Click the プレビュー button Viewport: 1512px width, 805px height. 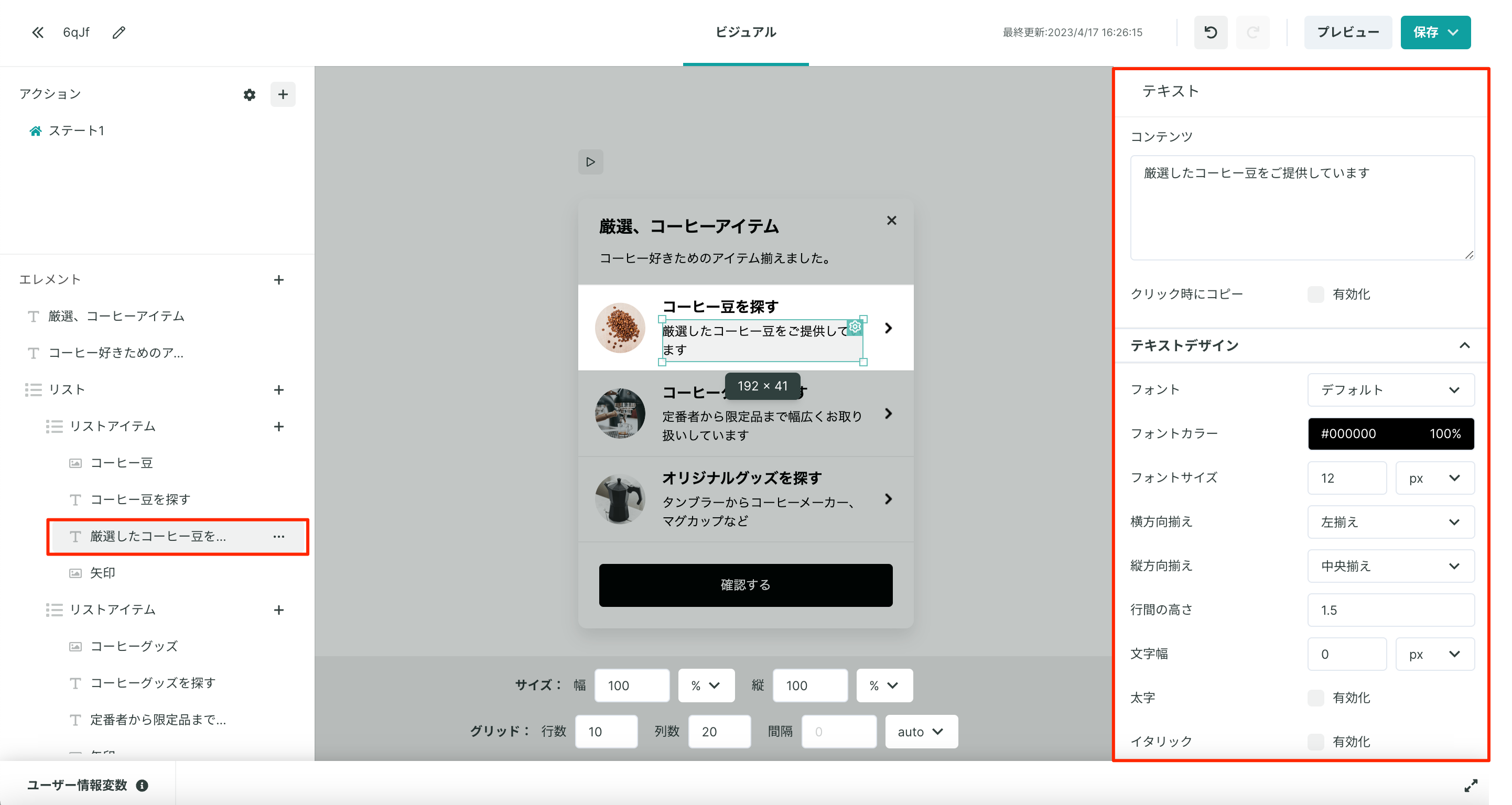pos(1348,32)
